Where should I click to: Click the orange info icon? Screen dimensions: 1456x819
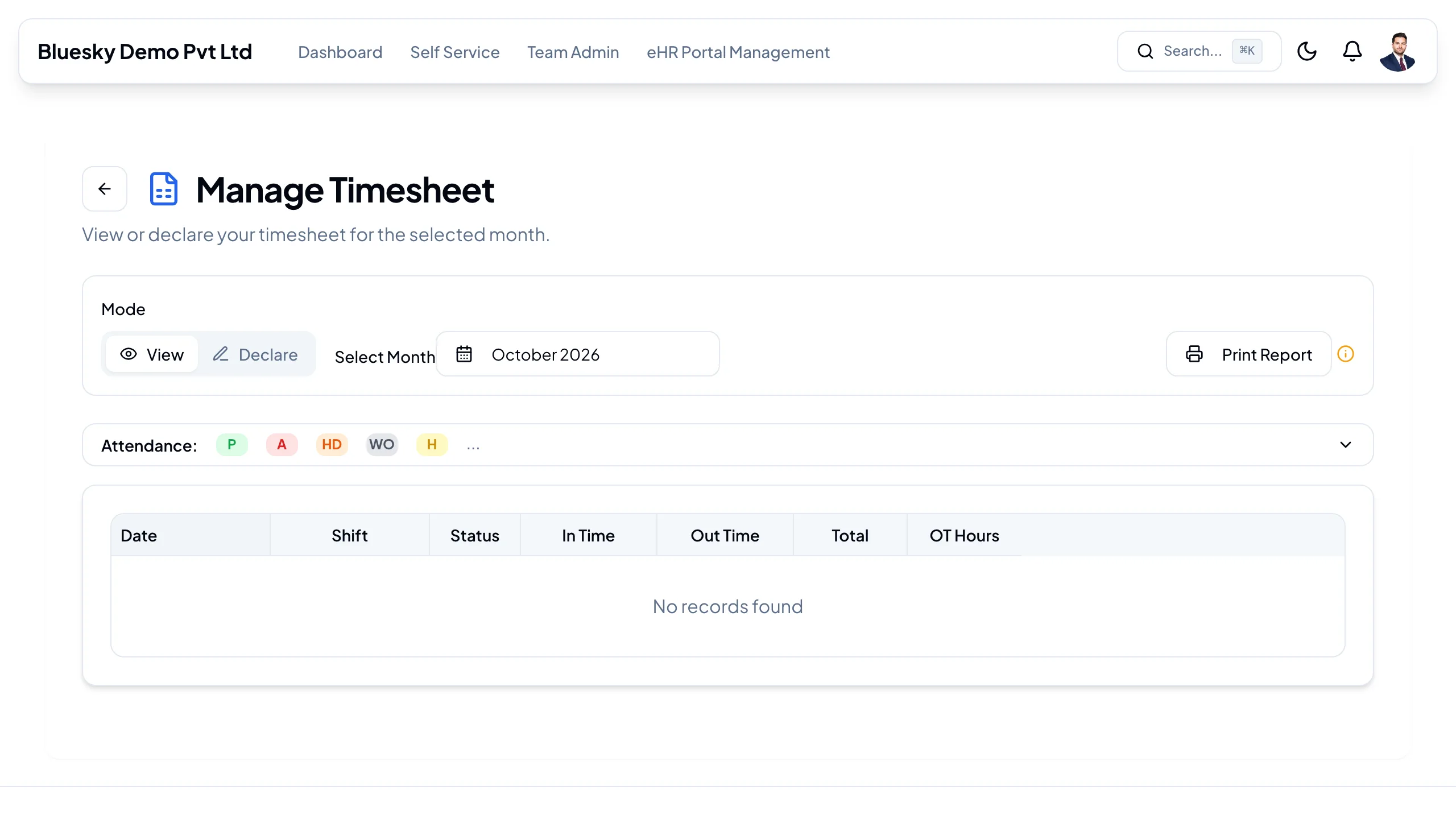point(1346,354)
